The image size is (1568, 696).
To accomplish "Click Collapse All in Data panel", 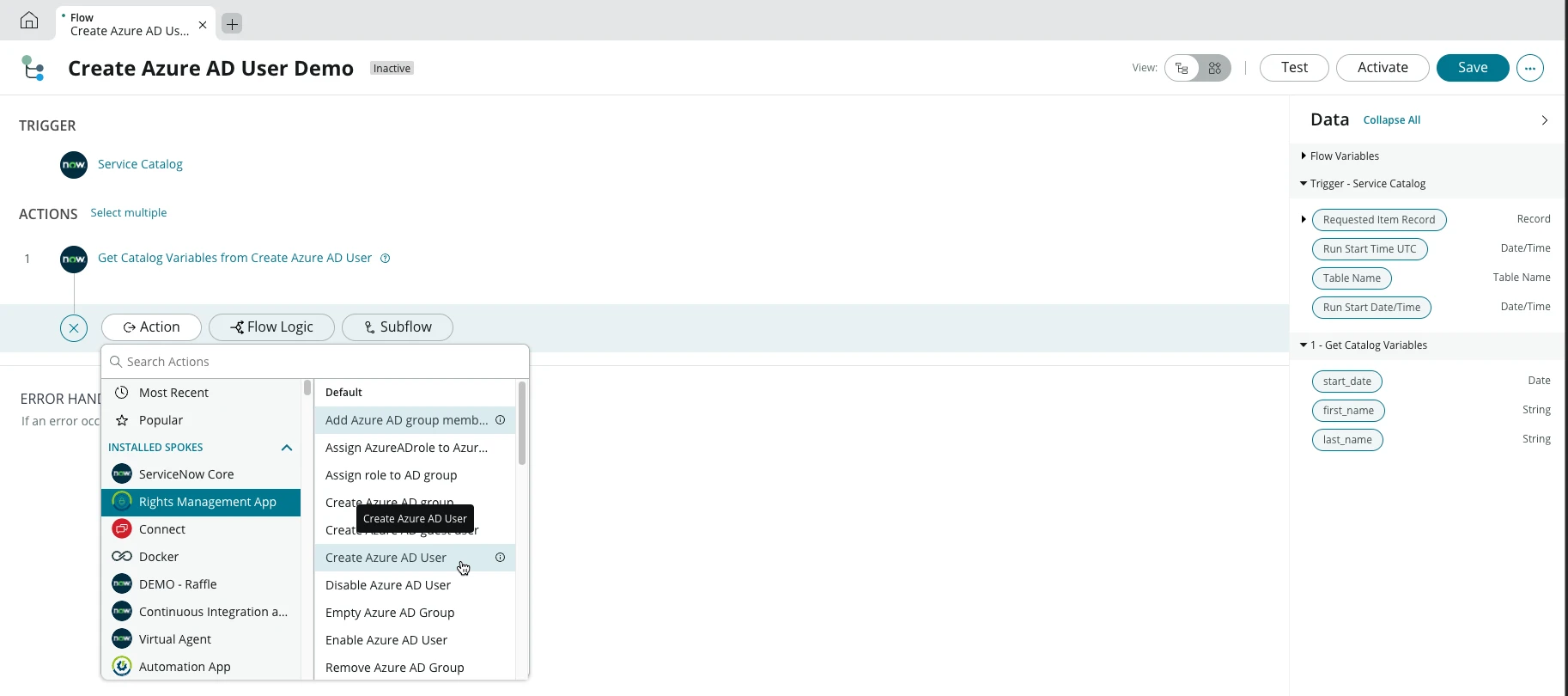I will (x=1392, y=120).
